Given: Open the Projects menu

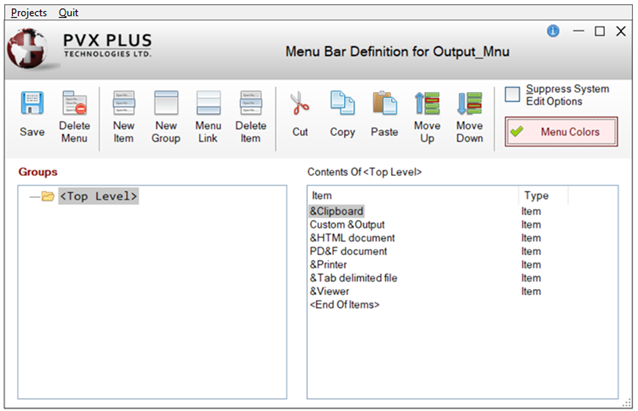Looking at the screenshot, I should pyautogui.click(x=28, y=13).
